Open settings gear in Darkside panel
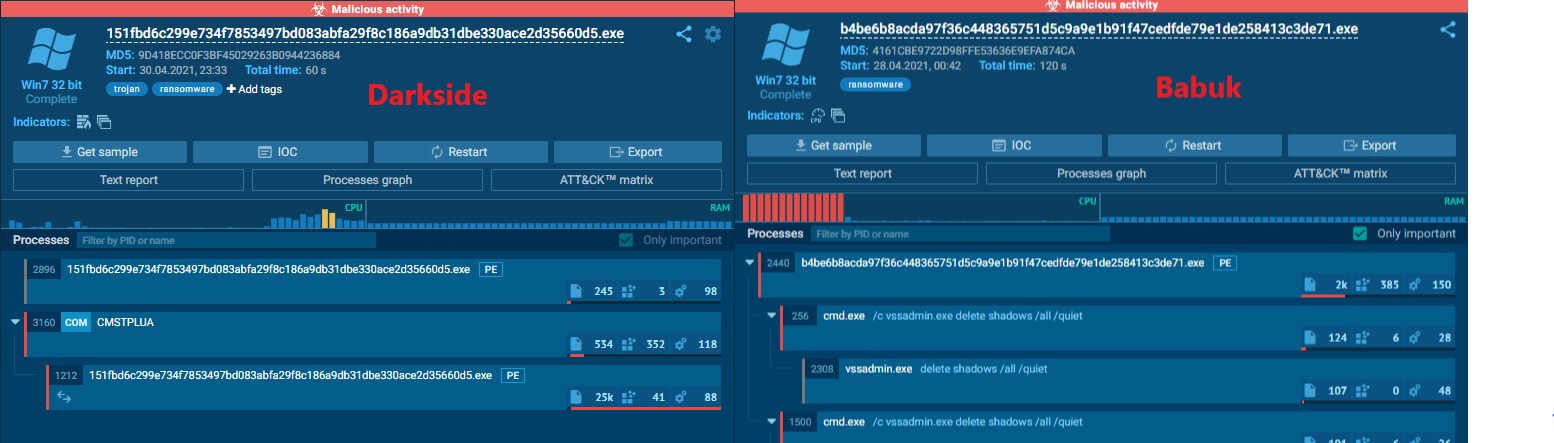 pyautogui.click(x=713, y=34)
